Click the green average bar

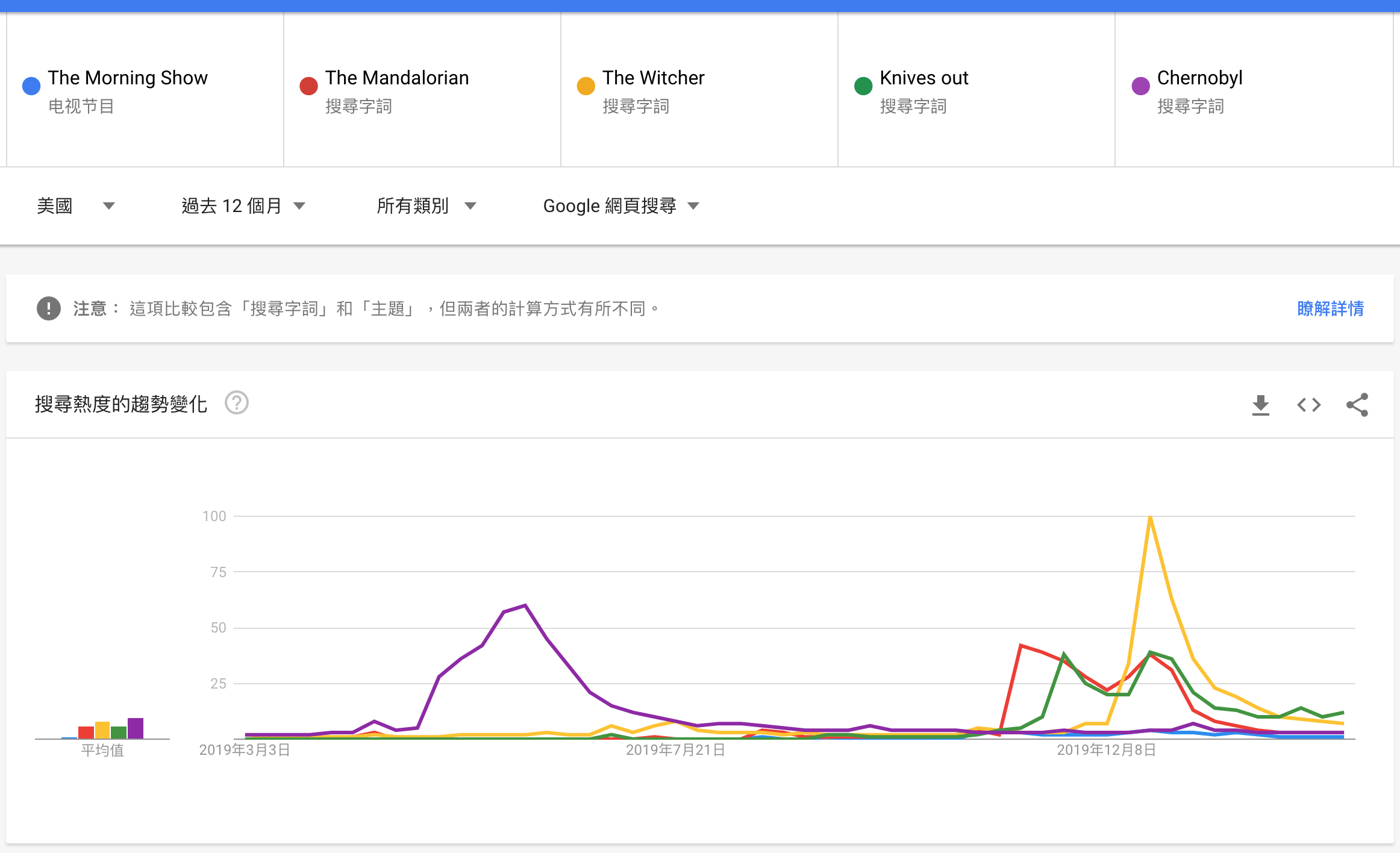[119, 733]
